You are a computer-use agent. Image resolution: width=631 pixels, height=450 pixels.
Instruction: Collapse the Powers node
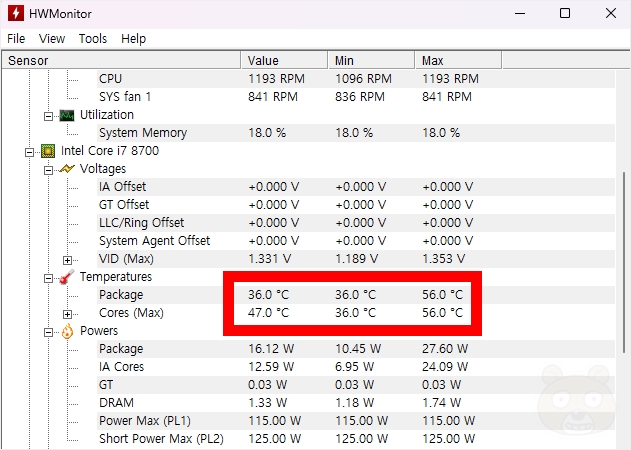pos(48,332)
